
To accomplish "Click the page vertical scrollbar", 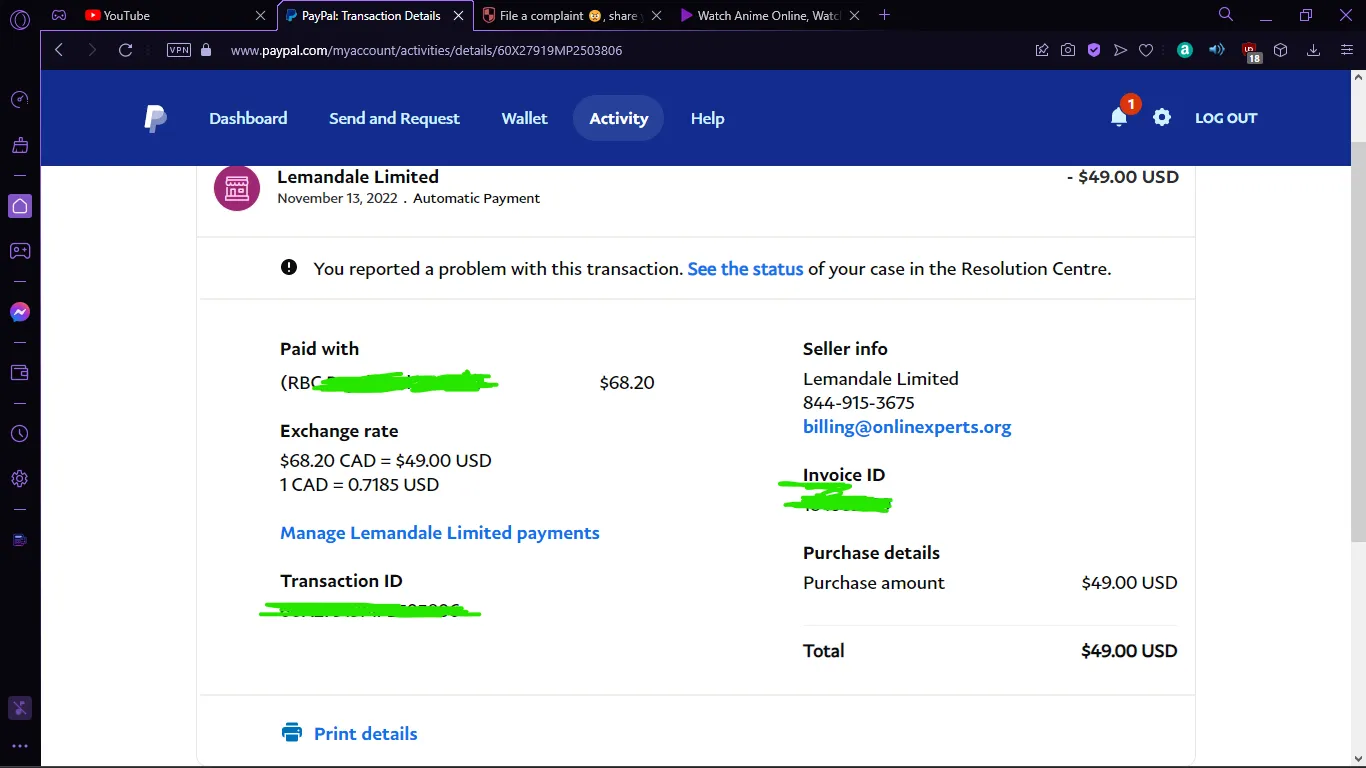I will tap(1358, 340).
